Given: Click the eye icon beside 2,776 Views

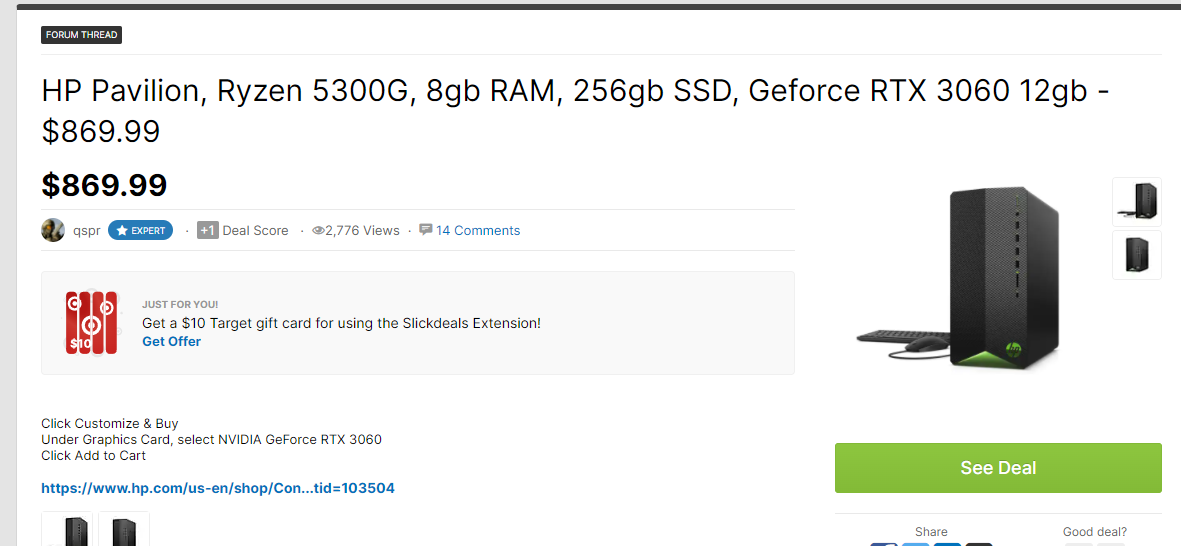Looking at the screenshot, I should pyautogui.click(x=318, y=230).
